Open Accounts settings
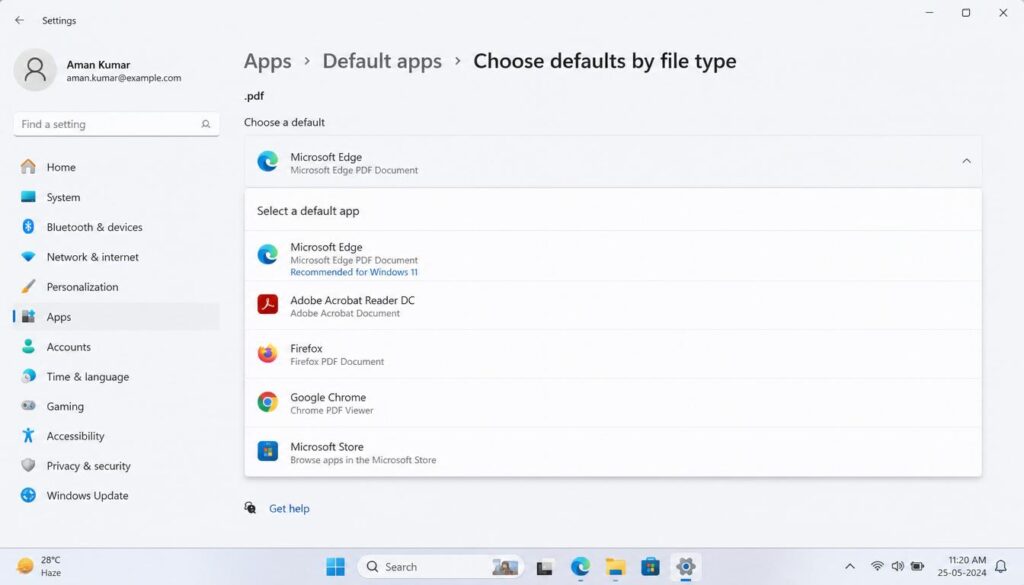This screenshot has height=585, width=1024. tap(116, 347)
